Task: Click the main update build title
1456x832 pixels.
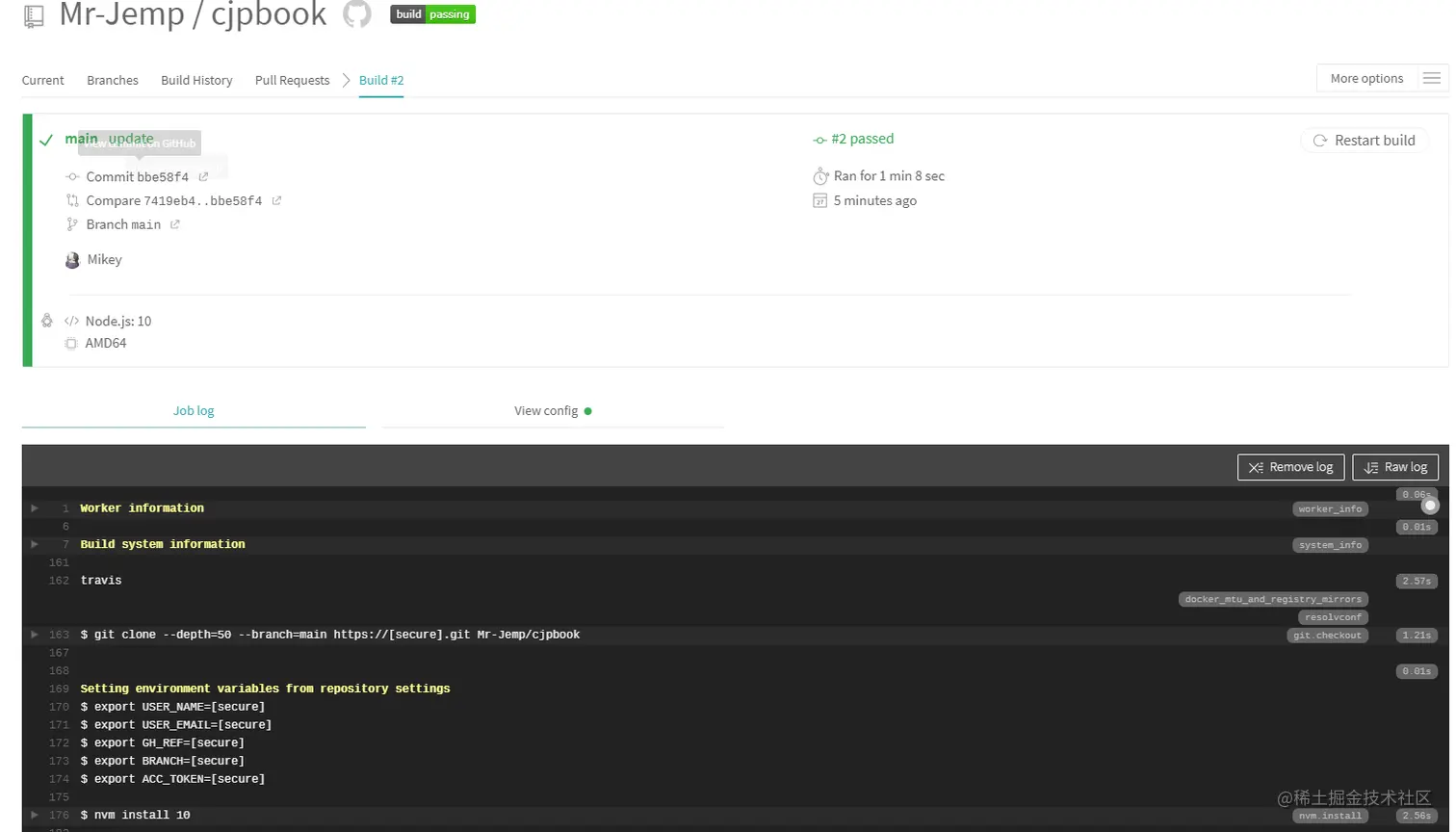Action: point(109,139)
